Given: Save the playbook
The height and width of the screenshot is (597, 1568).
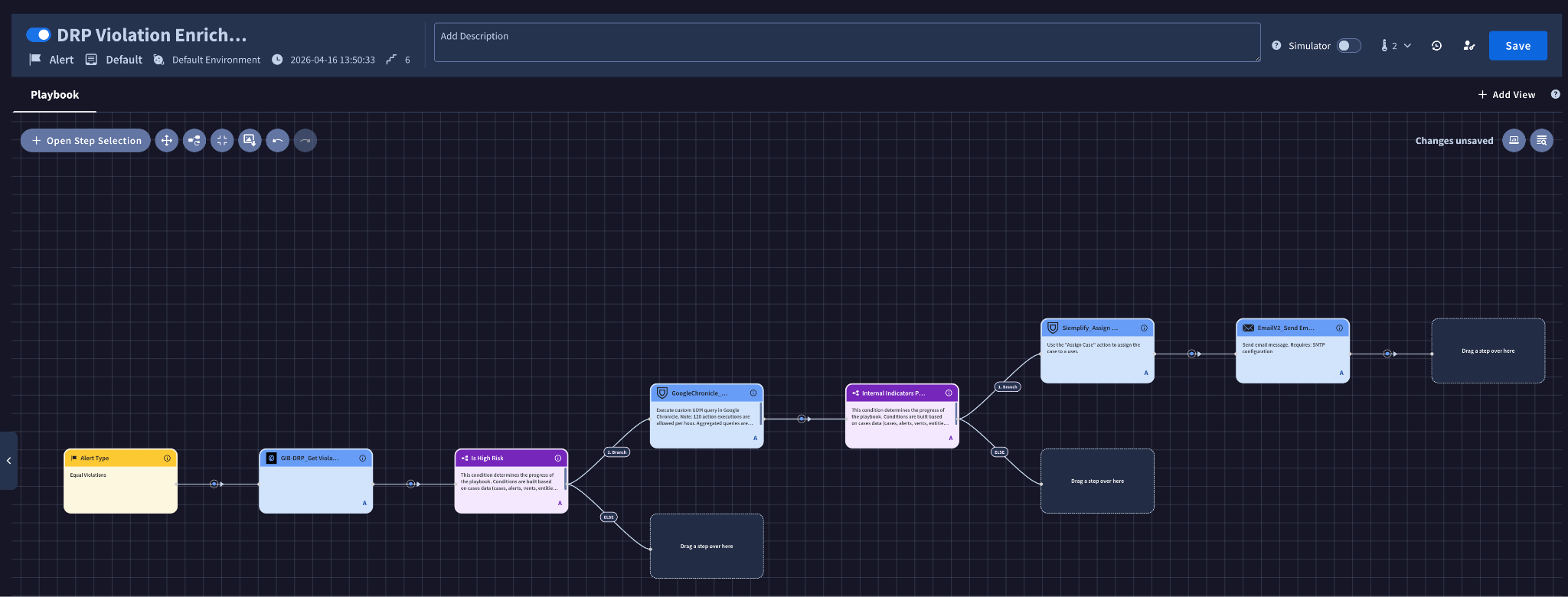Looking at the screenshot, I should [1517, 46].
